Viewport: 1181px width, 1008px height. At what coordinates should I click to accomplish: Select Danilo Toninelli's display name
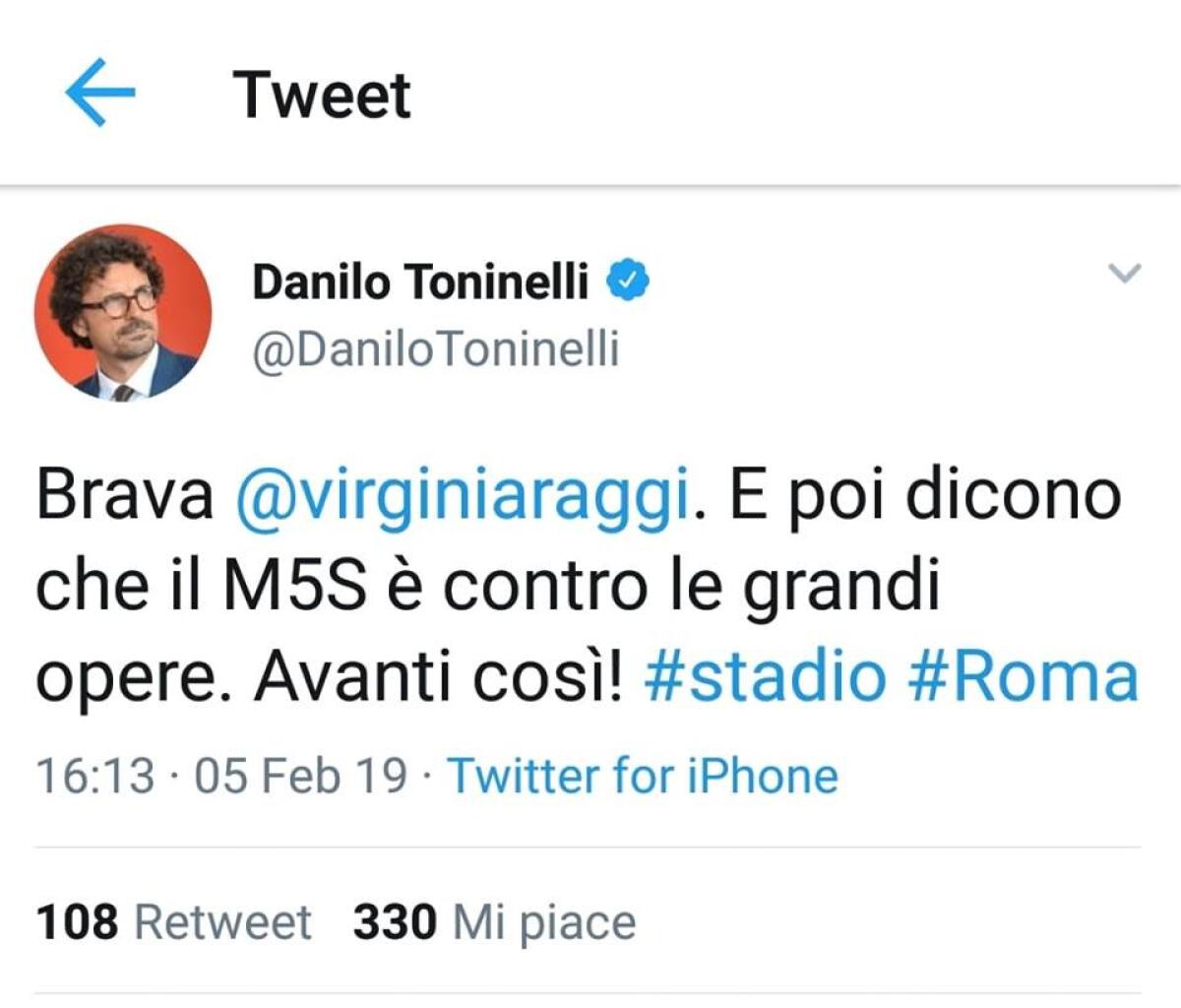click(x=421, y=281)
